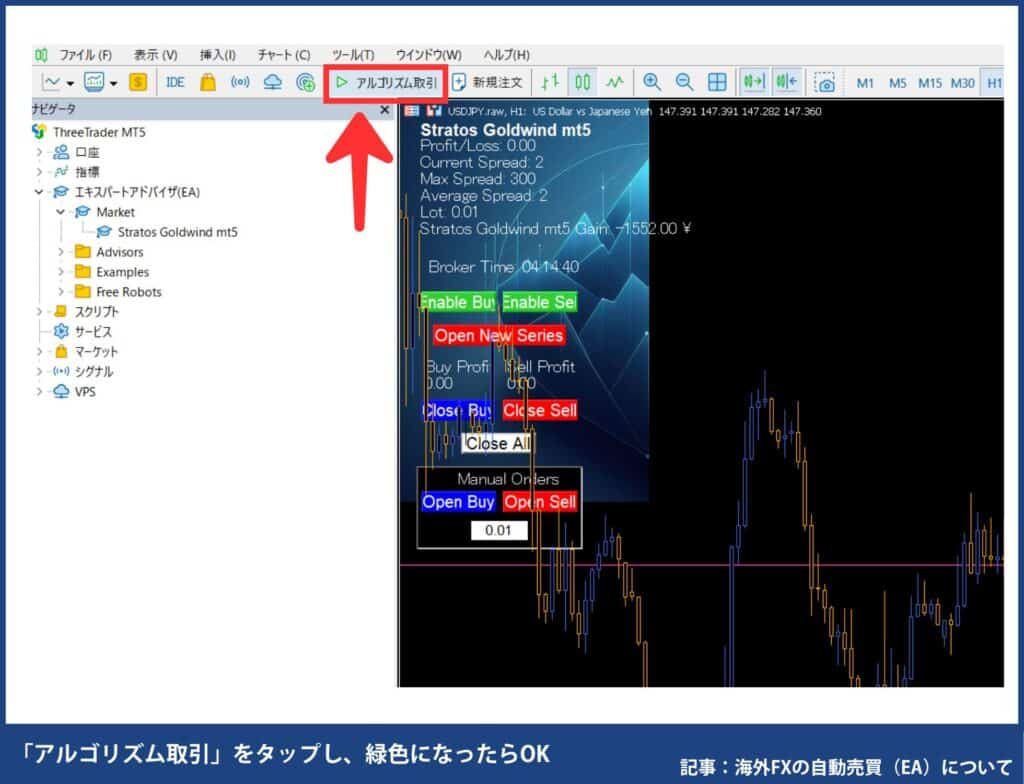1024x784 pixels.
Task: Open the チャート(C) menu
Action: tap(283, 55)
